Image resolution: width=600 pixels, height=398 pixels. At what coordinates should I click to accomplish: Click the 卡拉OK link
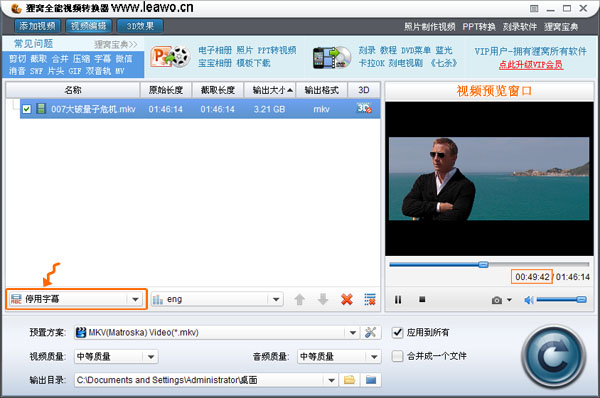coord(371,63)
